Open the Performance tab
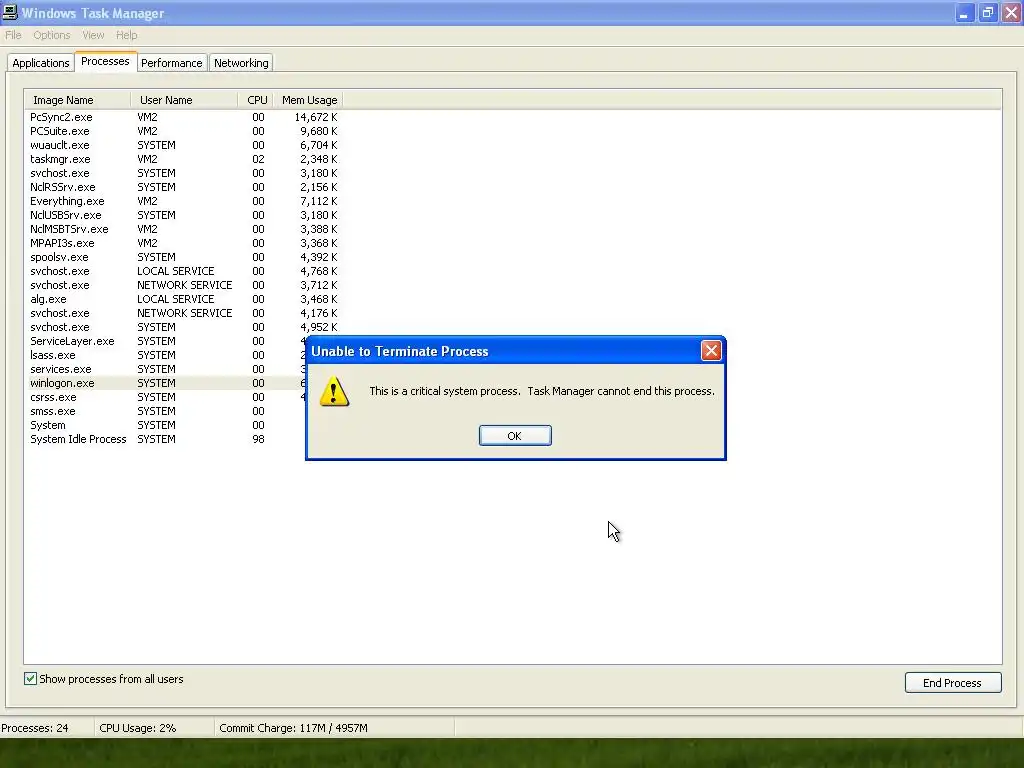The width and height of the screenshot is (1024, 768). coord(172,63)
